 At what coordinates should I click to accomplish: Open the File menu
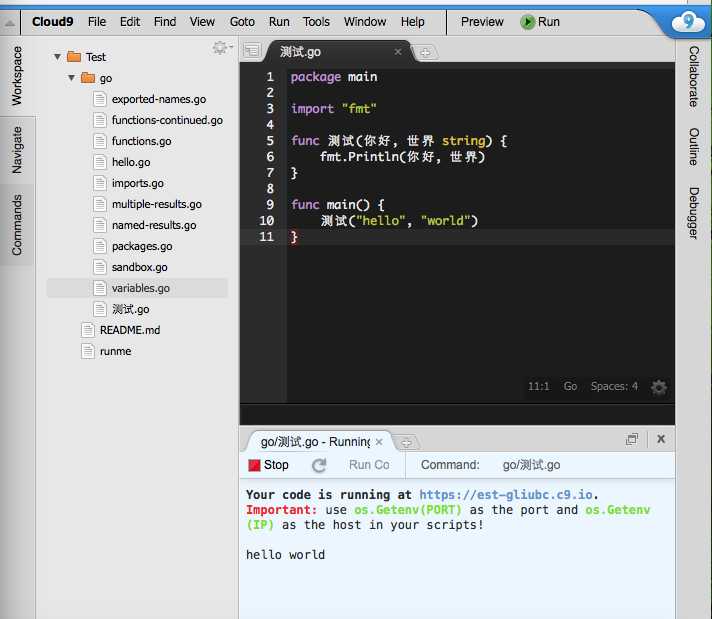(x=97, y=22)
